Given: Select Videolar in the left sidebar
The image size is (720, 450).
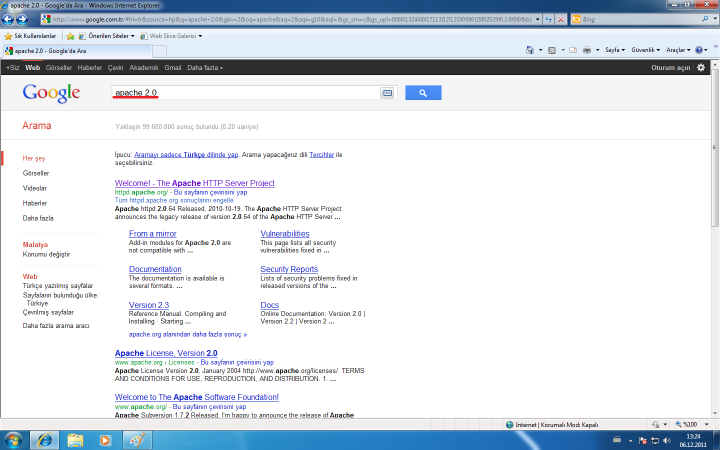Looking at the screenshot, I should click(35, 188).
